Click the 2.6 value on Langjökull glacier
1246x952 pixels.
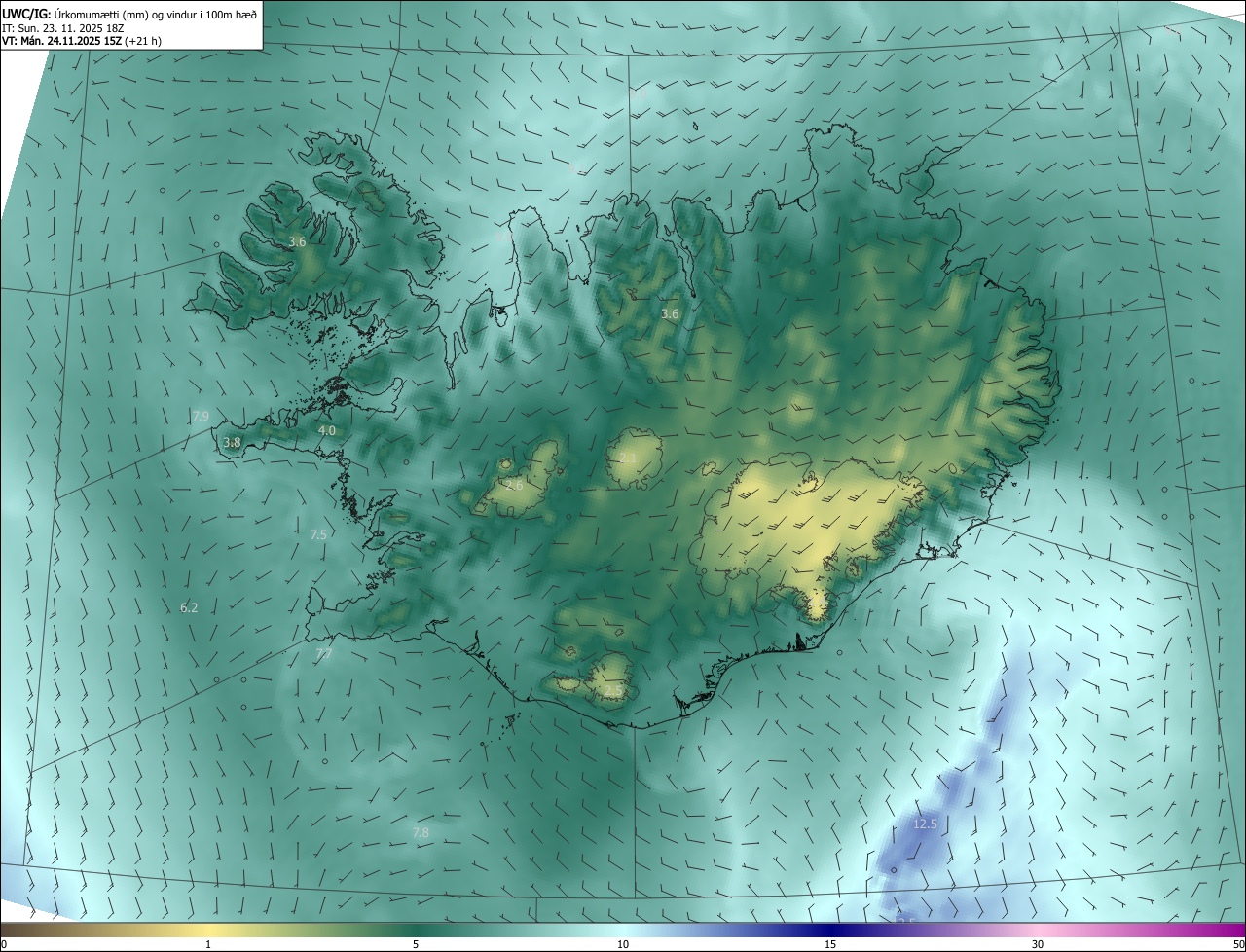click(515, 485)
